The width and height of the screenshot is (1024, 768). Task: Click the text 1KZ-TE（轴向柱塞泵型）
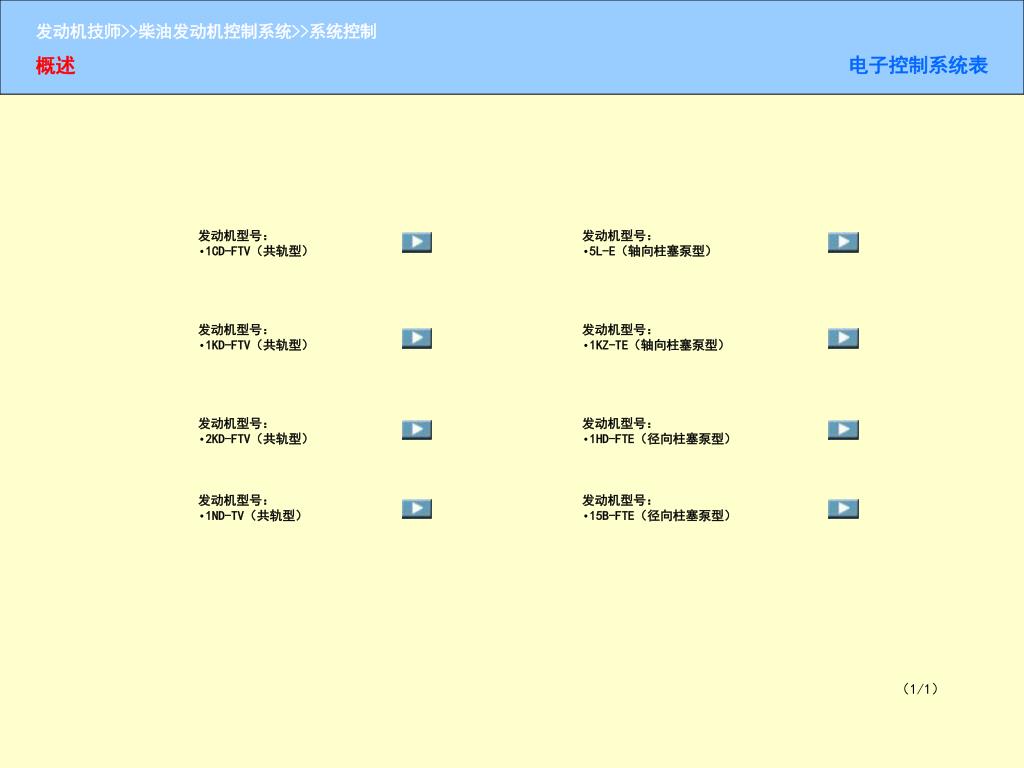657,345
